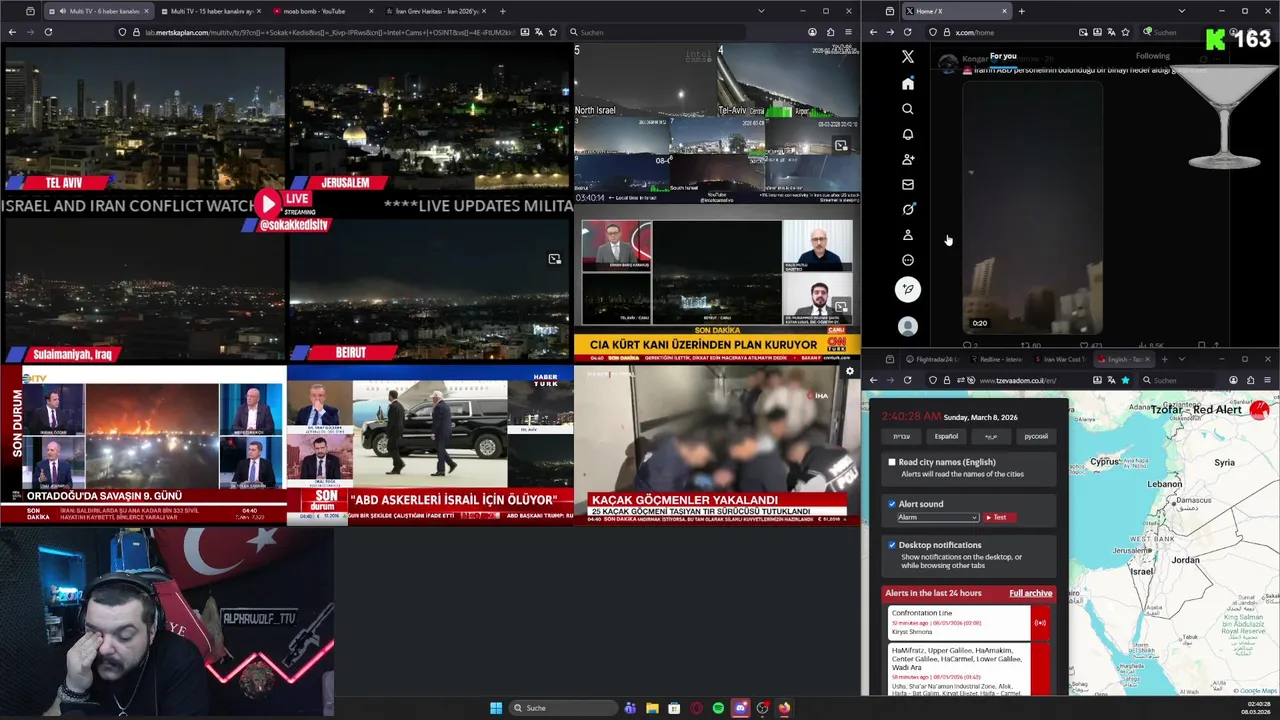
Task: Click the compose post button on X
Action: 908,290
